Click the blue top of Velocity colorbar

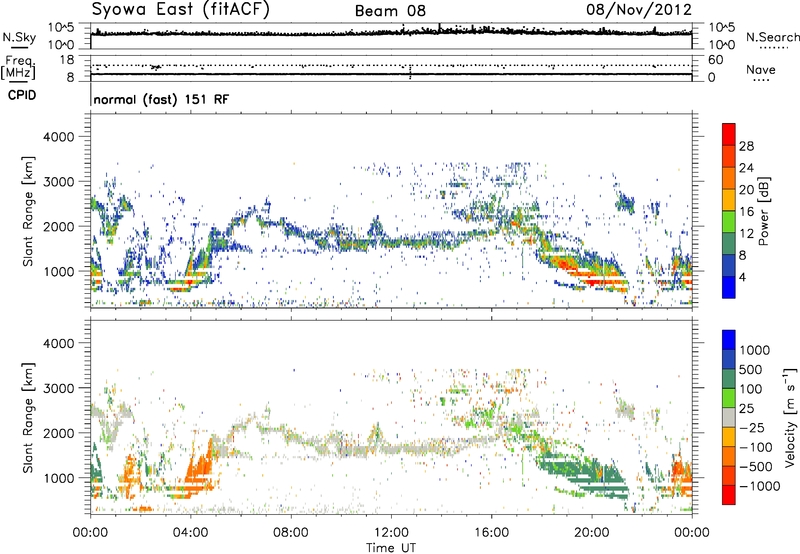pos(729,340)
